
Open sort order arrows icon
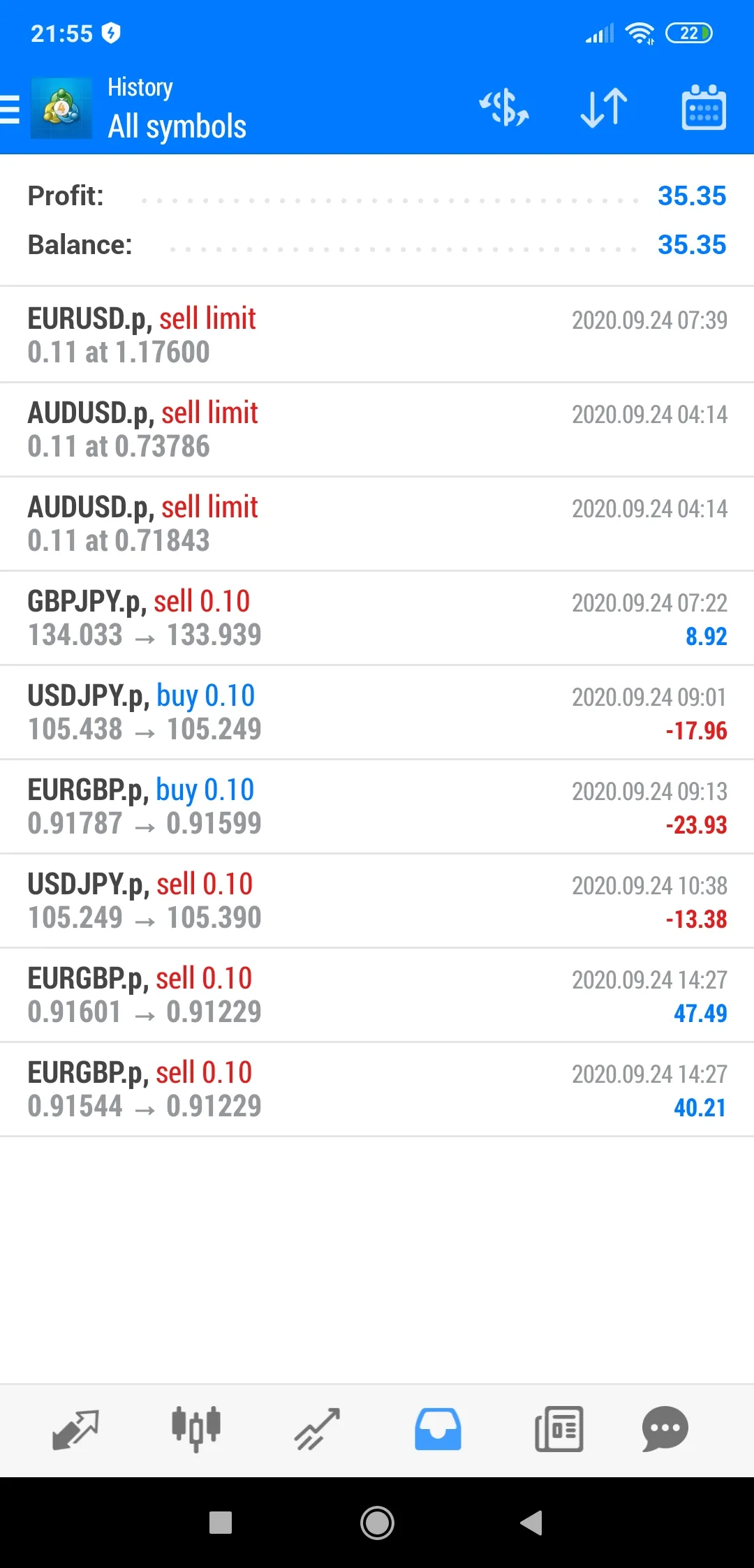coord(605,108)
